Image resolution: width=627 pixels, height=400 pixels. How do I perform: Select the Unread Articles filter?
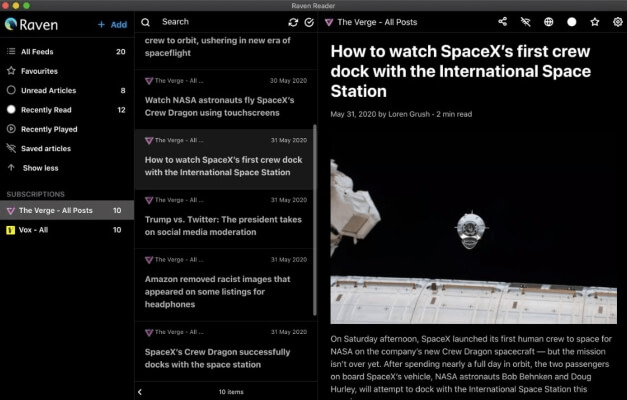point(67,90)
